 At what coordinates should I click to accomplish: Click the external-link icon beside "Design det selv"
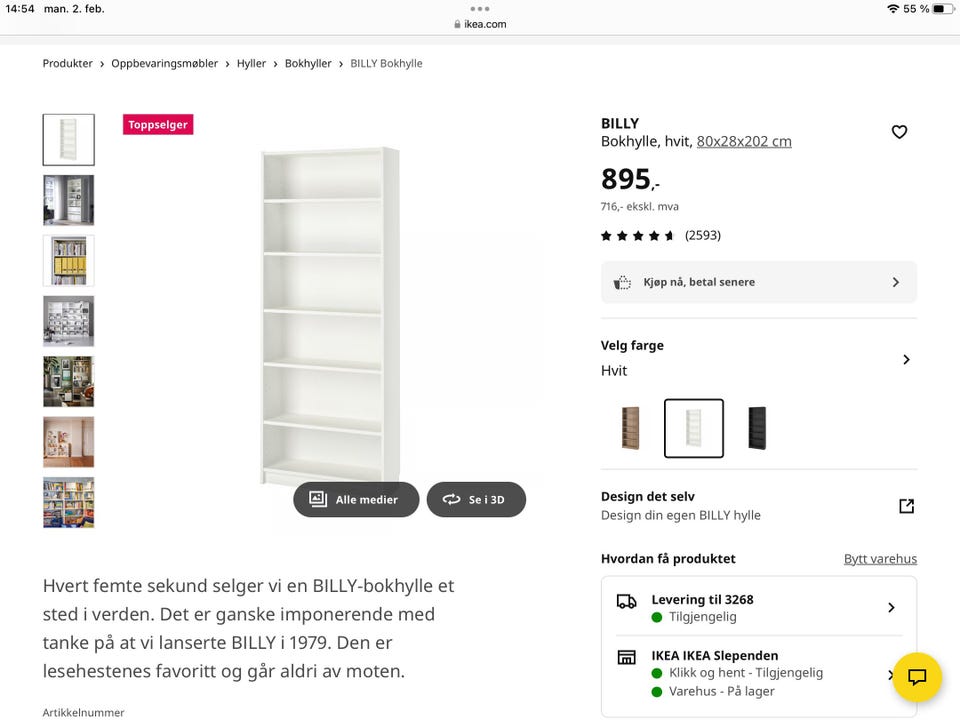[x=906, y=506]
